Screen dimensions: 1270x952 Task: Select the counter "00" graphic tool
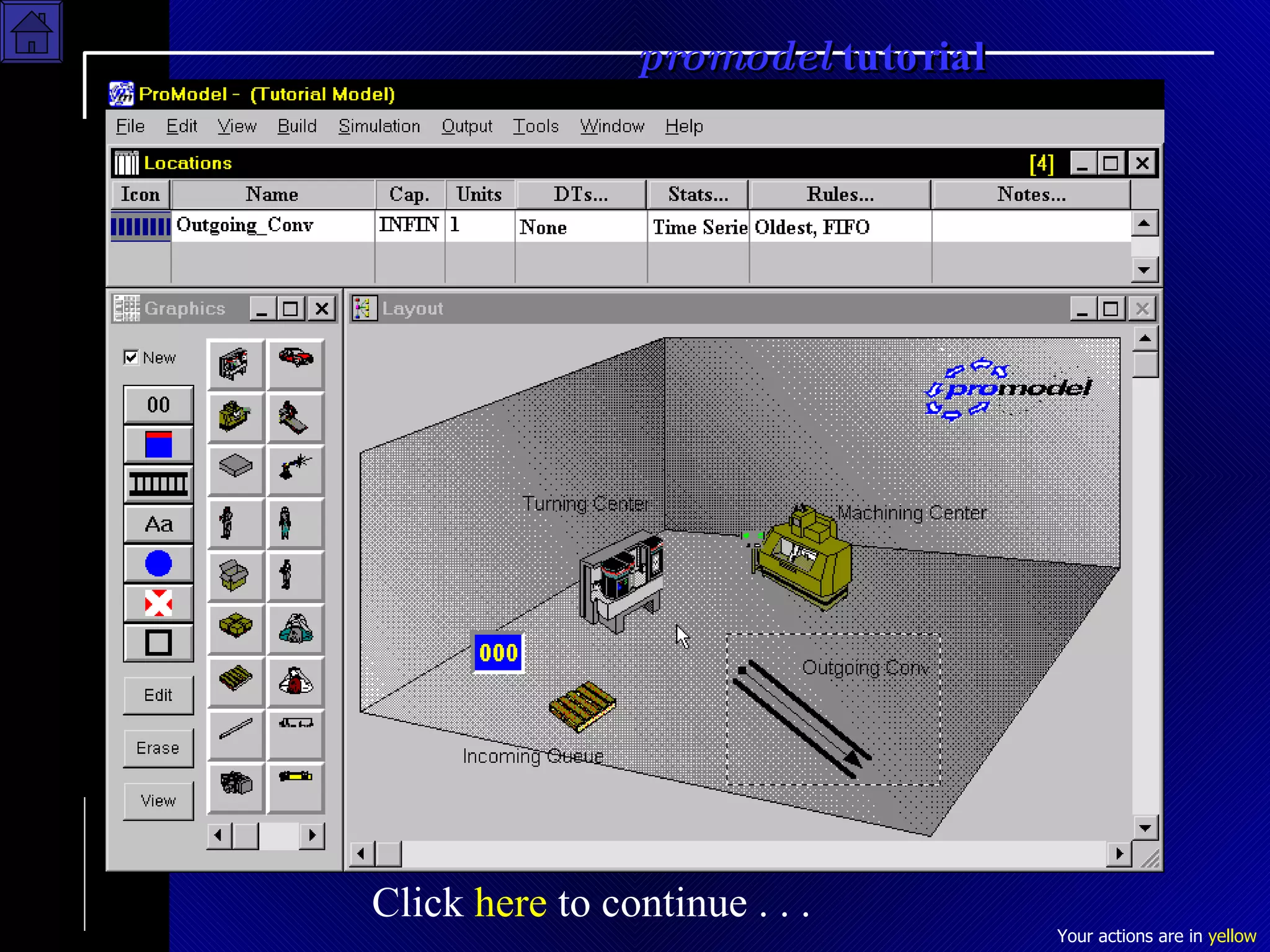(158, 405)
